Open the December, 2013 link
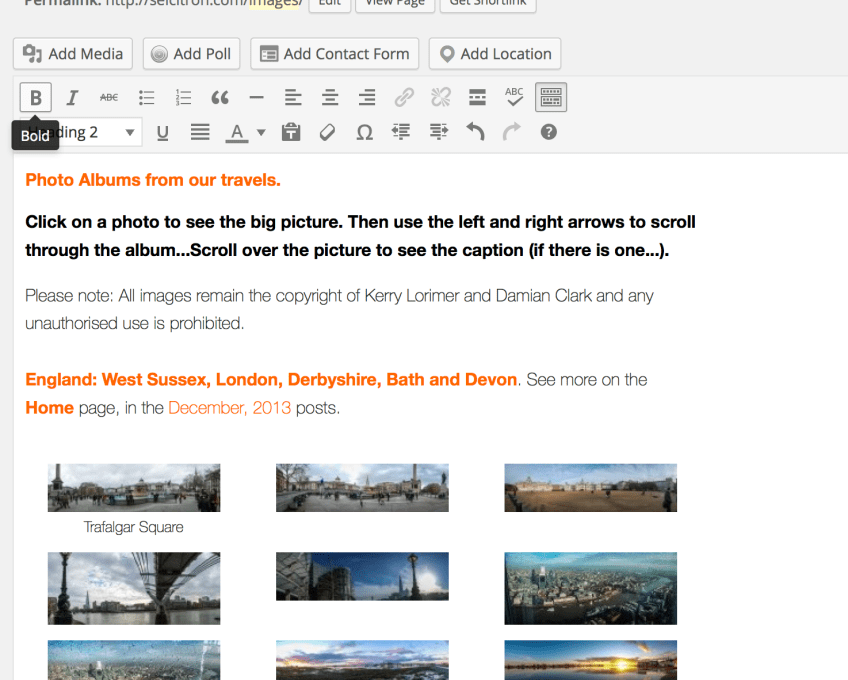Viewport: 848px width, 680px height. (x=229, y=408)
